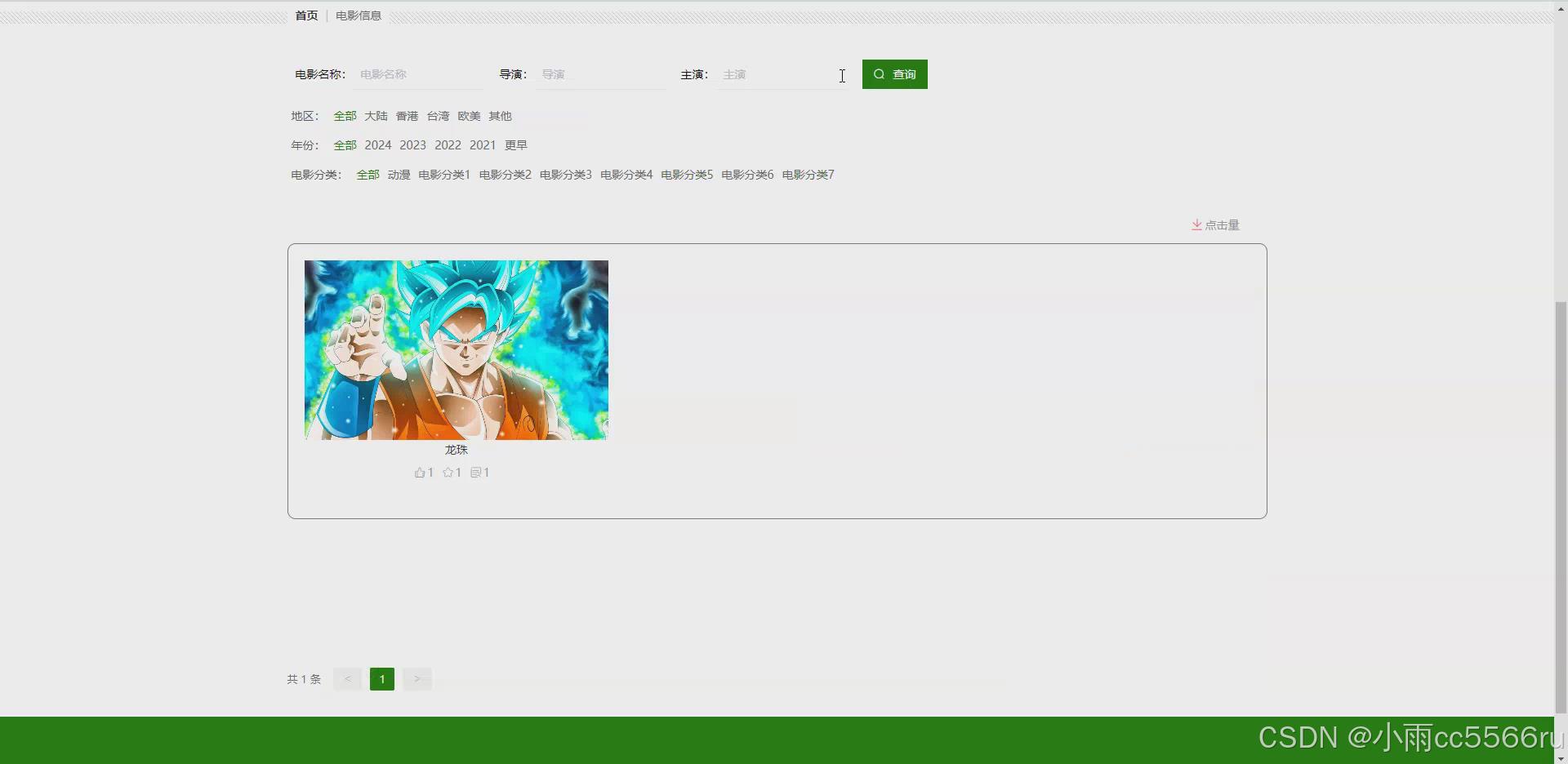The image size is (1568, 764).
Task: Select page 1 in pagination
Action: (382, 679)
